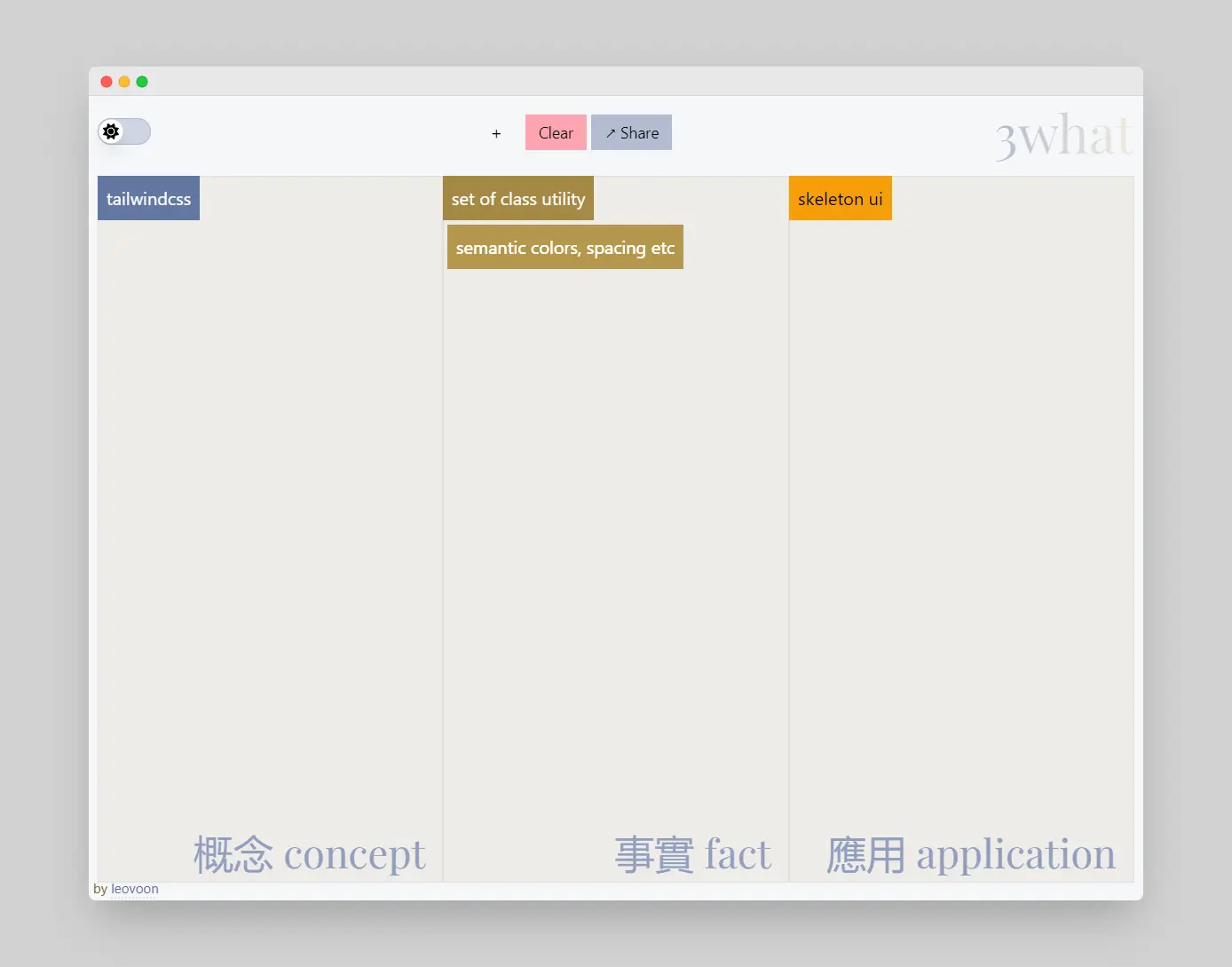Screen dimensions: 1232x967
Task: Click the sun icon on the theme switch
Action: click(x=111, y=131)
